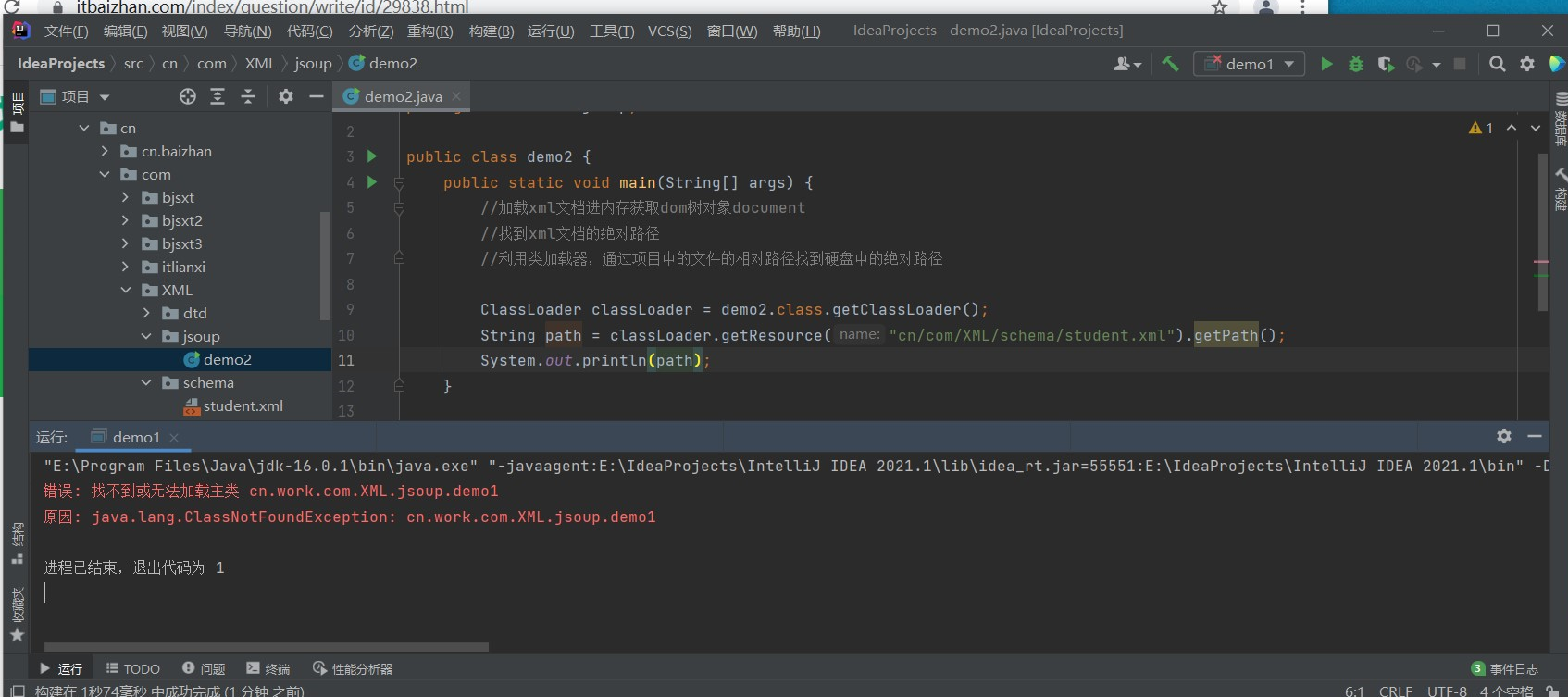
Task: Run with coverage shield icon
Action: [x=1386, y=64]
